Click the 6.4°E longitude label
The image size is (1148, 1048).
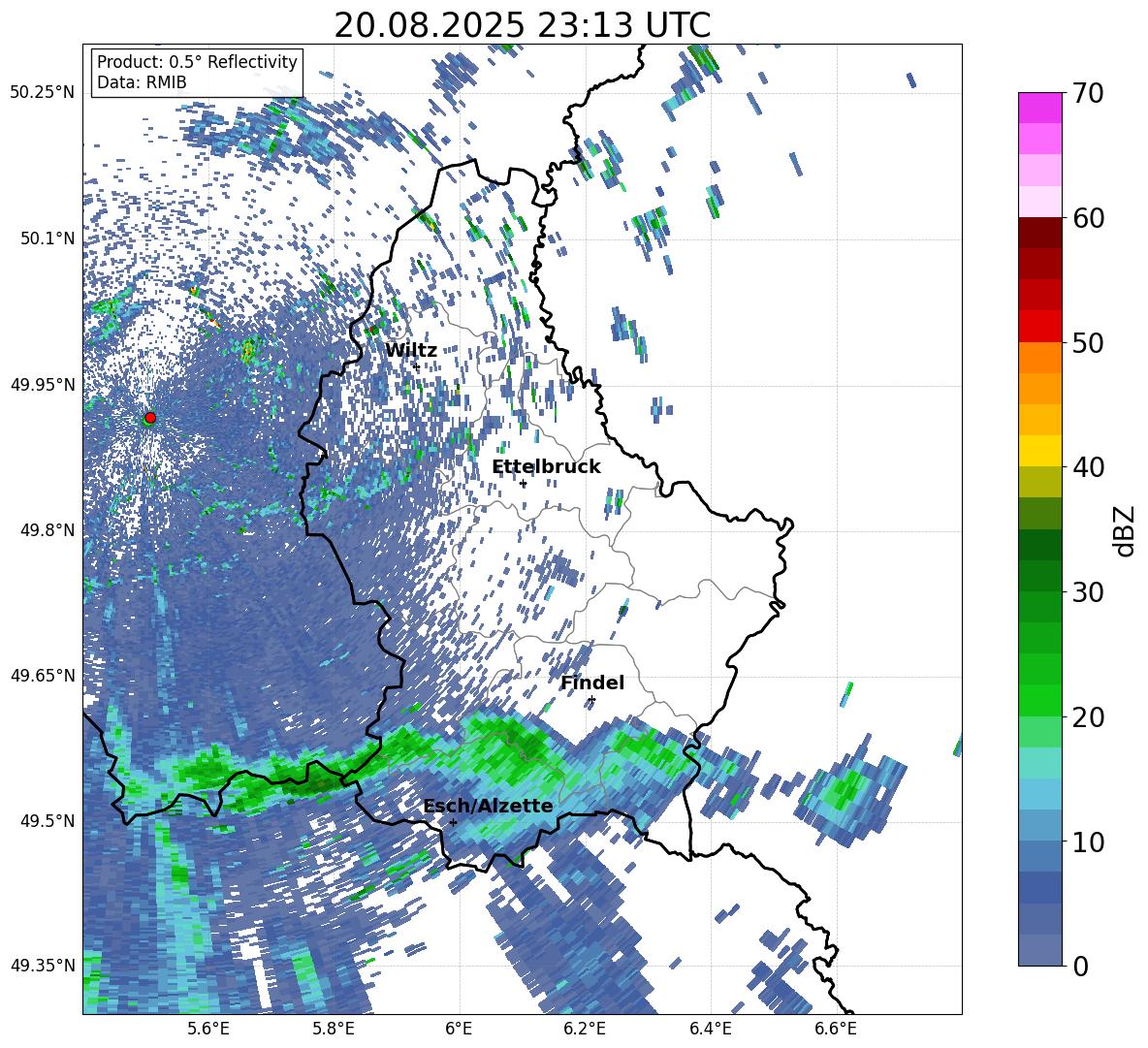[710, 1029]
